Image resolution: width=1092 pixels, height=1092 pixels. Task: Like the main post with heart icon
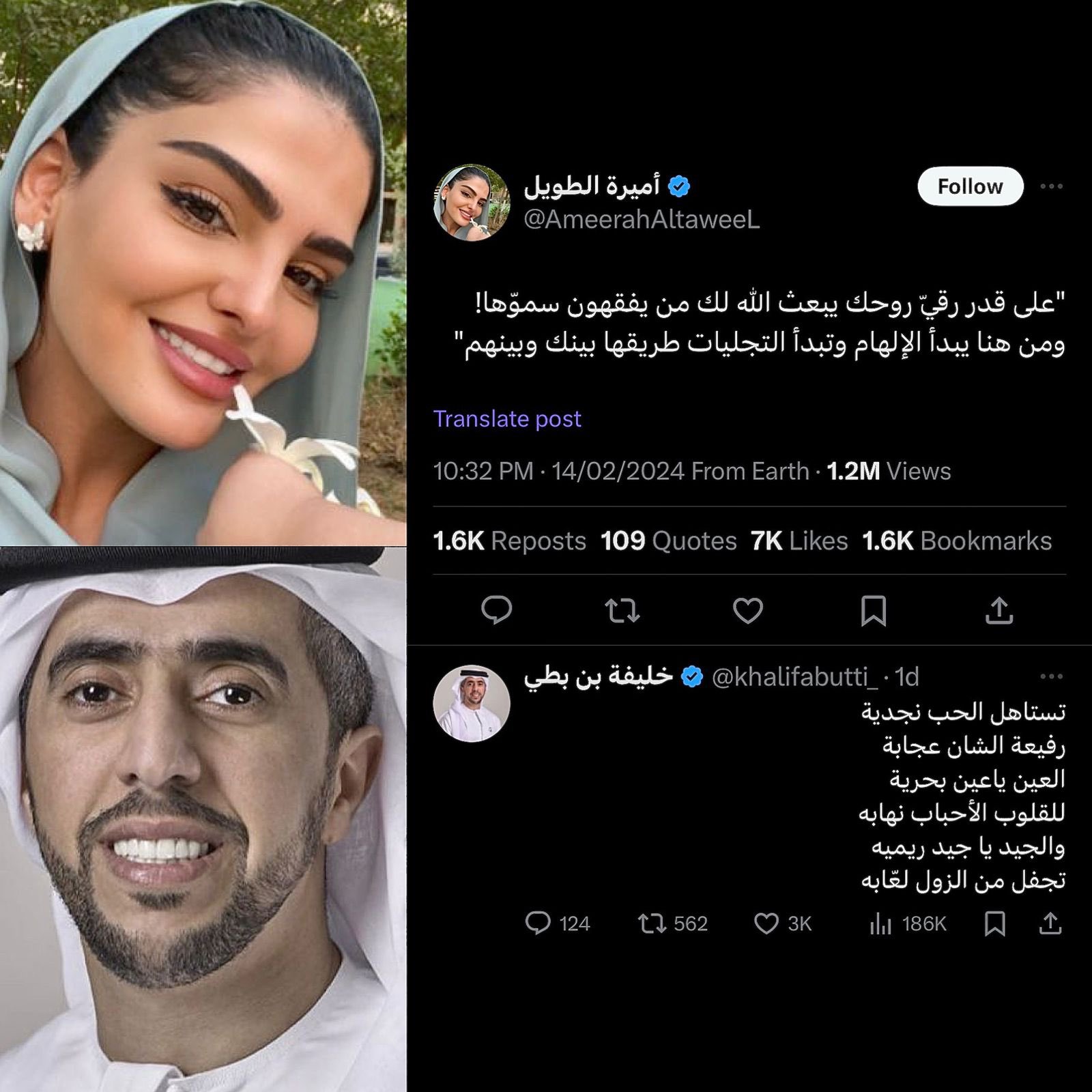pyautogui.click(x=747, y=610)
